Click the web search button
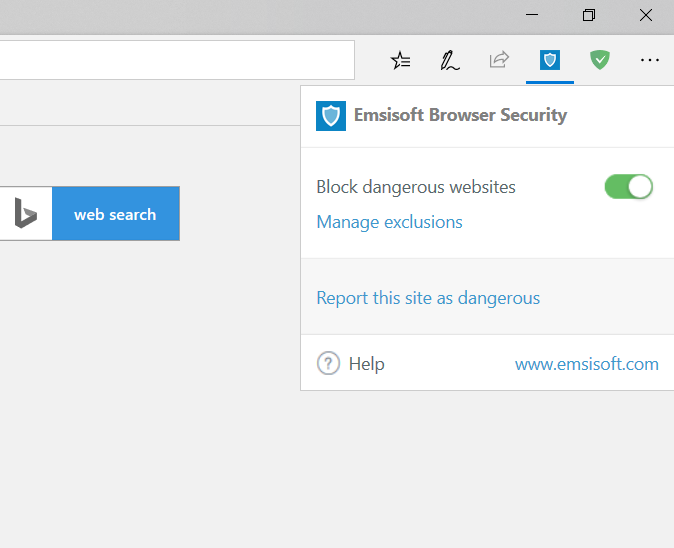674x548 pixels. coord(115,214)
